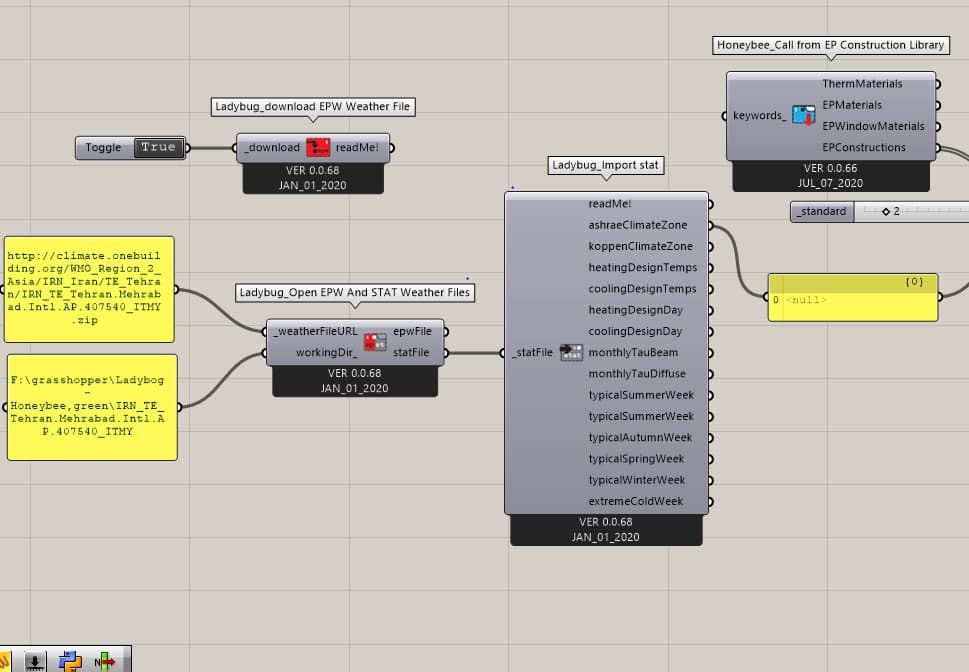Click the "coolingDesignDay" output text
This screenshot has width=969, height=672.
[635, 331]
